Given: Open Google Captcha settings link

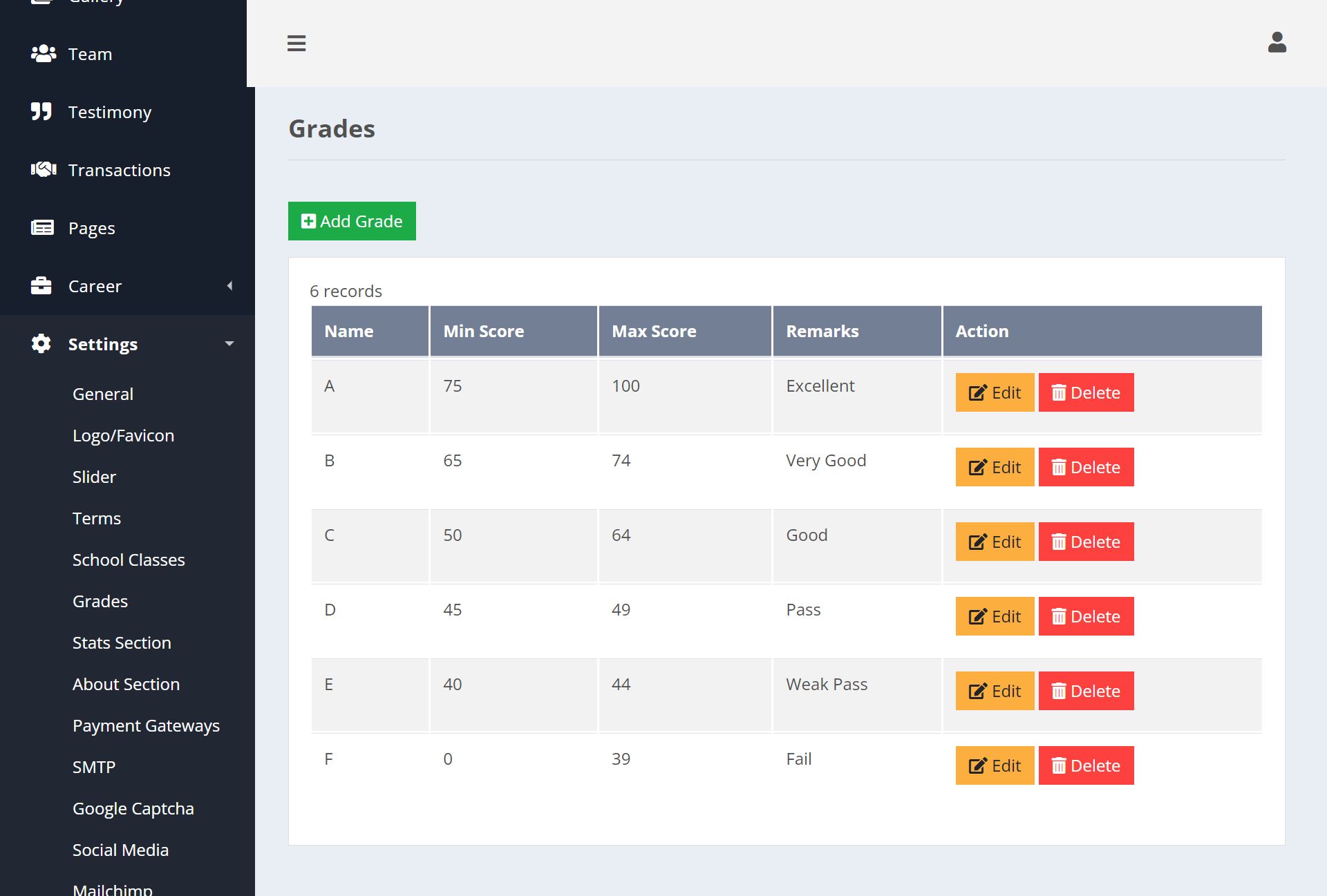Looking at the screenshot, I should (x=133, y=808).
